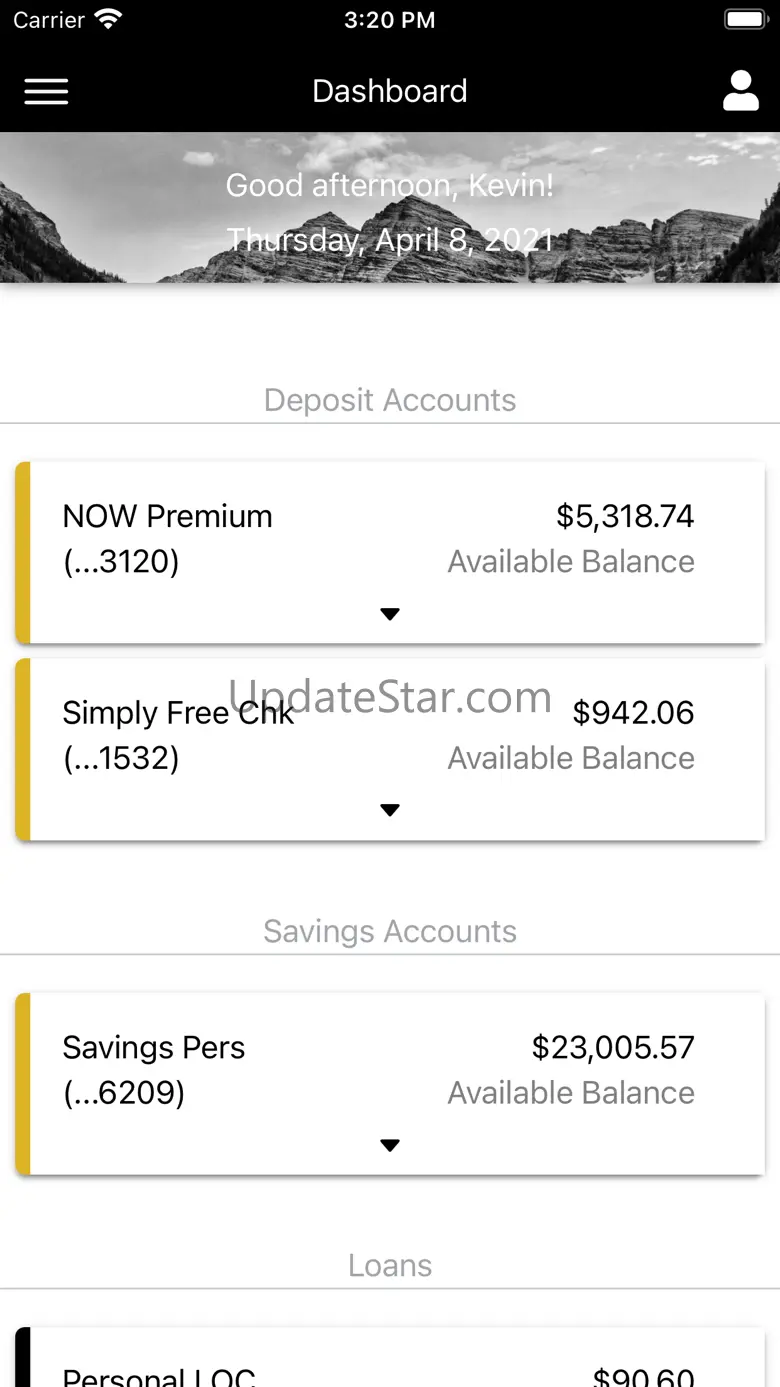The height and width of the screenshot is (1387, 780).
Task: Tap the battery indicator icon
Action: 744,19
